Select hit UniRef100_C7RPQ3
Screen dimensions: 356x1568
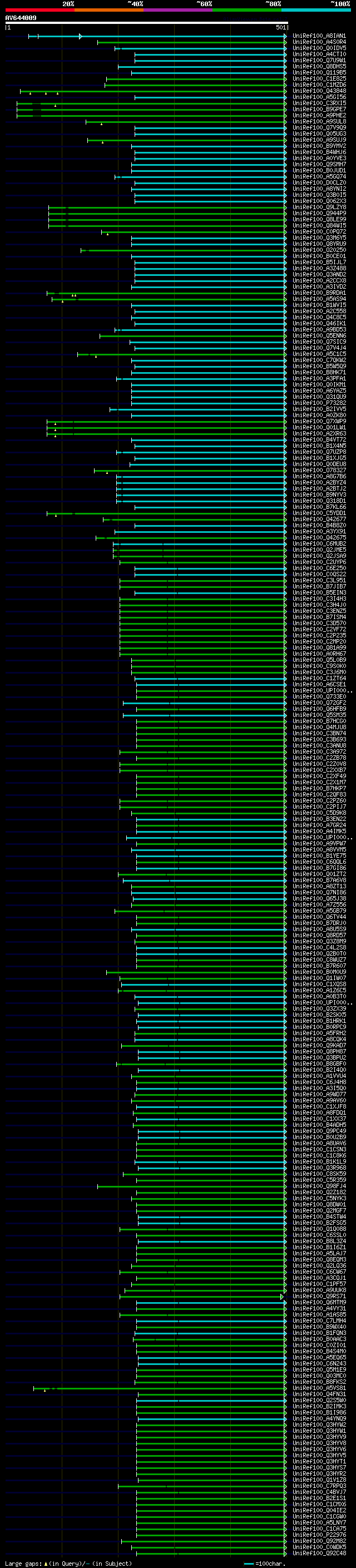click(x=319, y=1486)
